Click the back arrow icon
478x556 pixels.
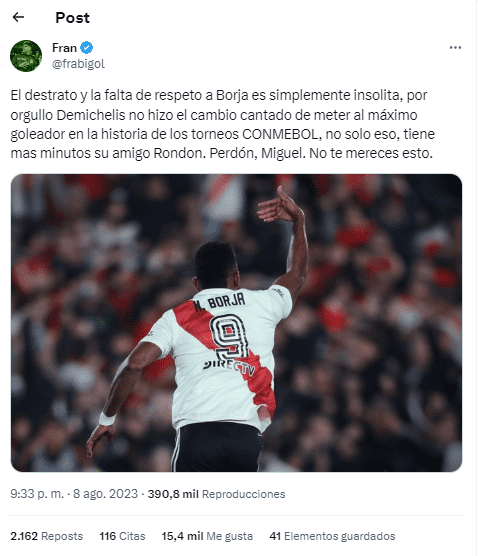tap(18, 17)
